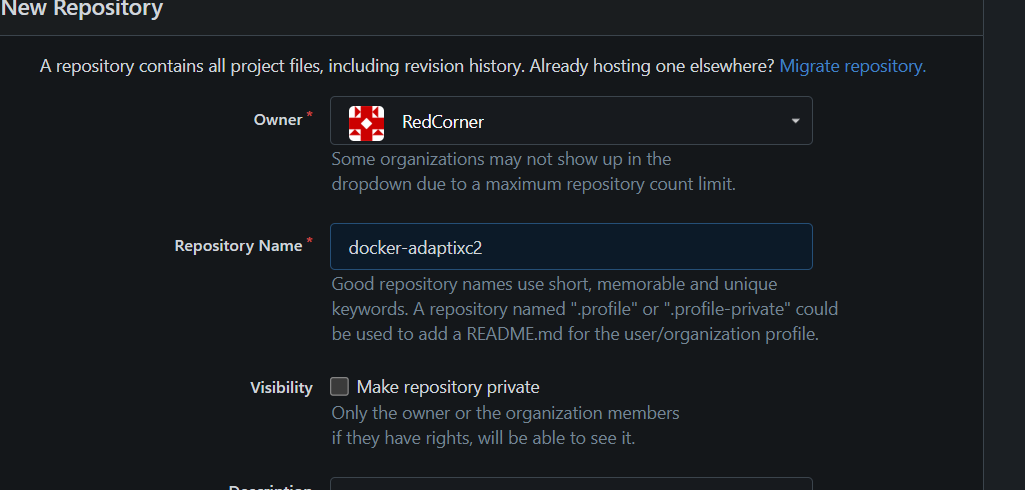Screen dimensions: 1025x490
Task: Click the cut-off Description label at bottom
Action: [x=270, y=487]
